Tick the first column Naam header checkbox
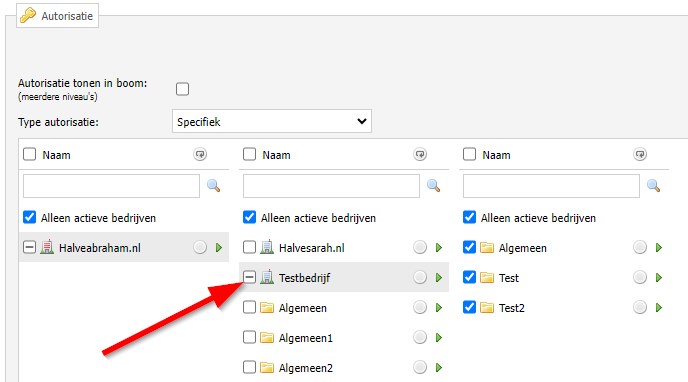Screen dimensions: 688x382 click(29, 154)
